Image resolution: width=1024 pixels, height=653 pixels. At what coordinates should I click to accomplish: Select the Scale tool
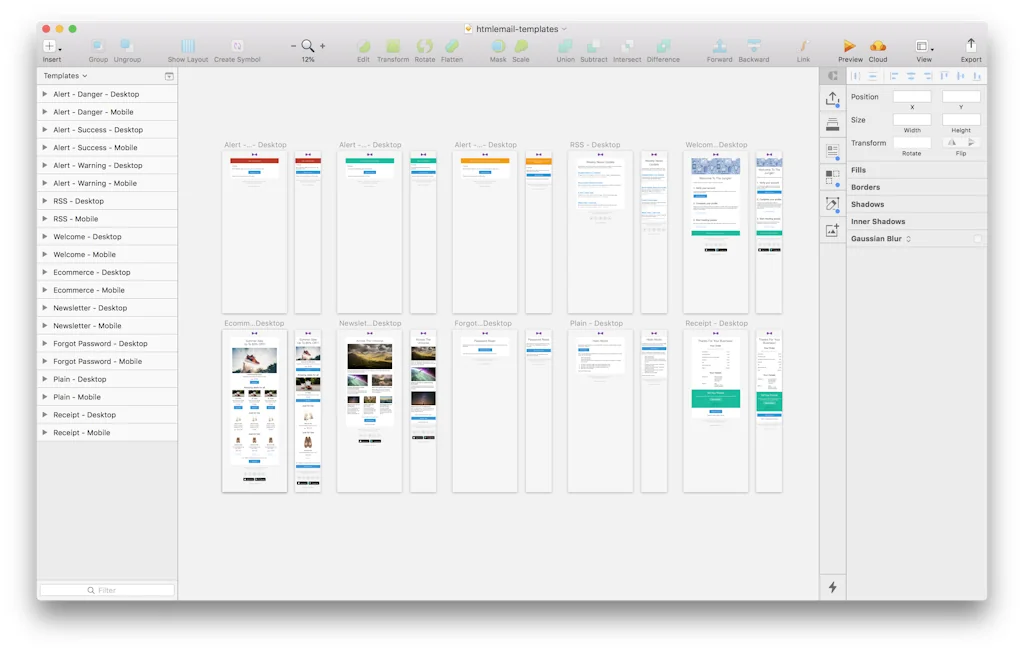point(521,47)
